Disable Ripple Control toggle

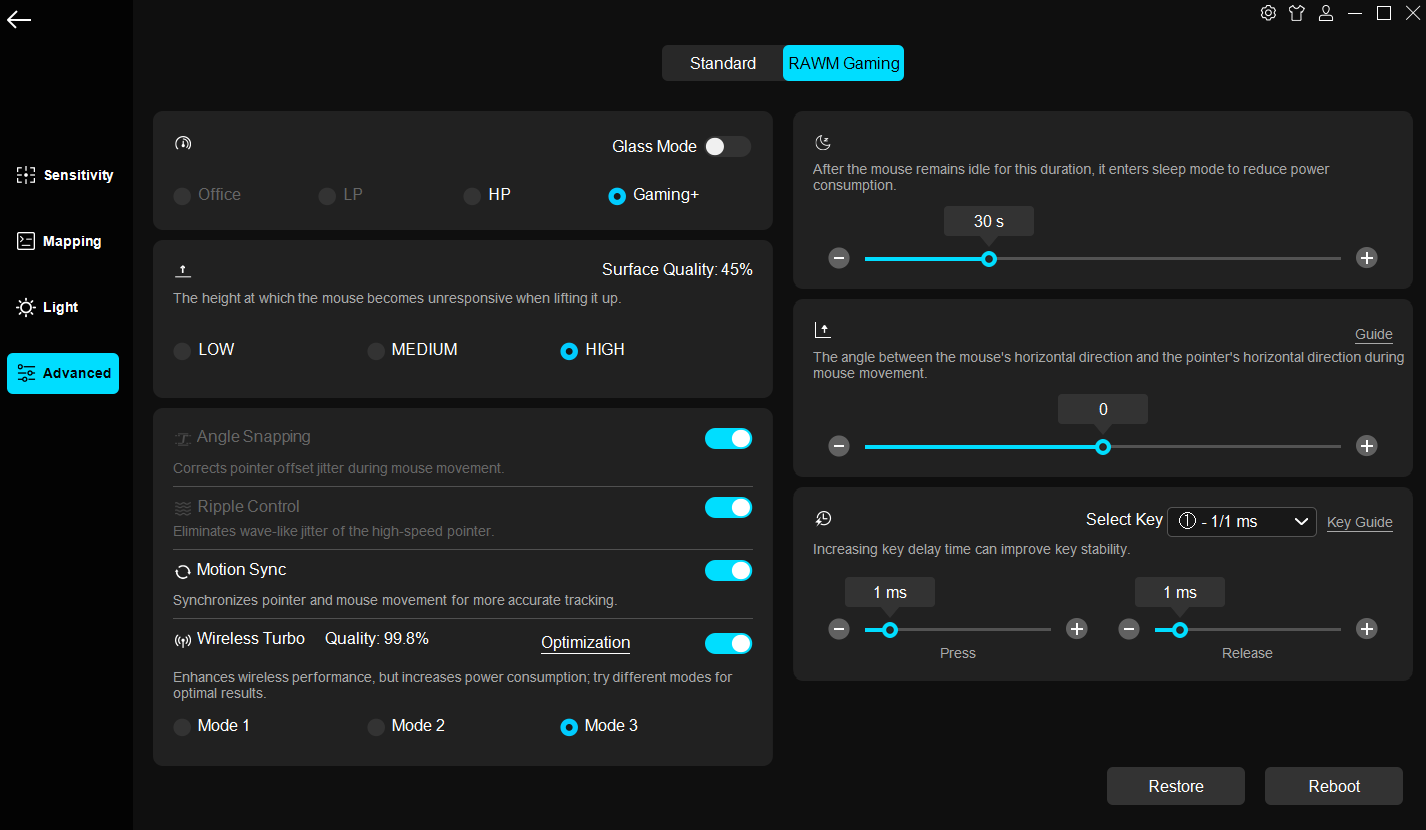tap(728, 507)
